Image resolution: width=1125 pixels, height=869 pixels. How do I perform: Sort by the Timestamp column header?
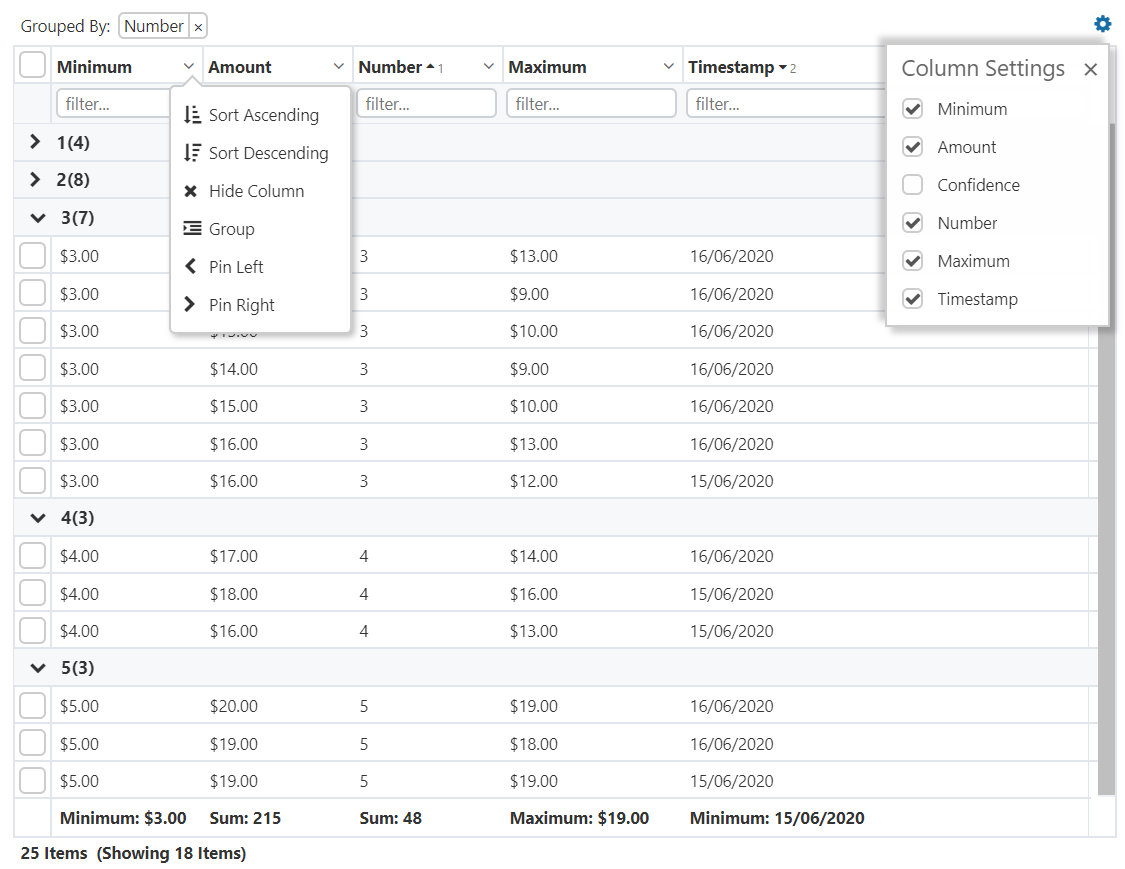(x=730, y=67)
